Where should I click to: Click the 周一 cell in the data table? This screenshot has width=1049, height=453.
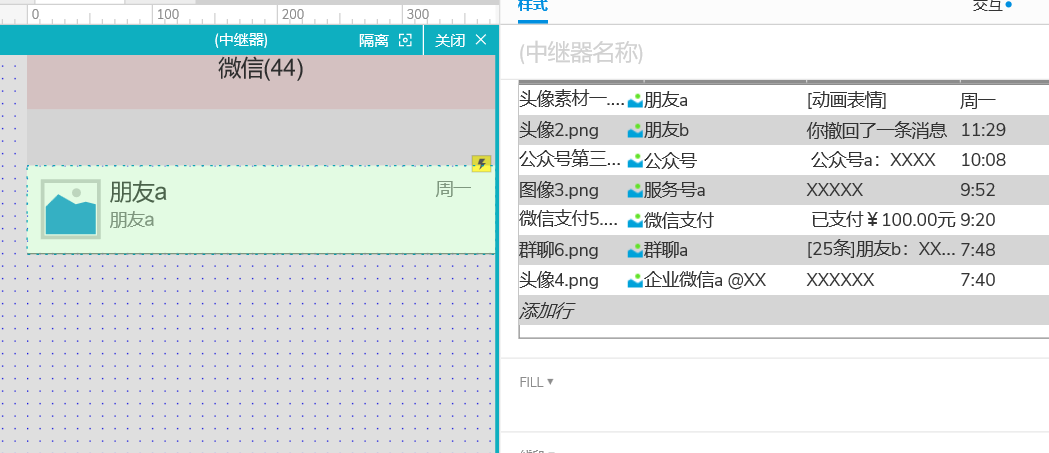click(978, 101)
